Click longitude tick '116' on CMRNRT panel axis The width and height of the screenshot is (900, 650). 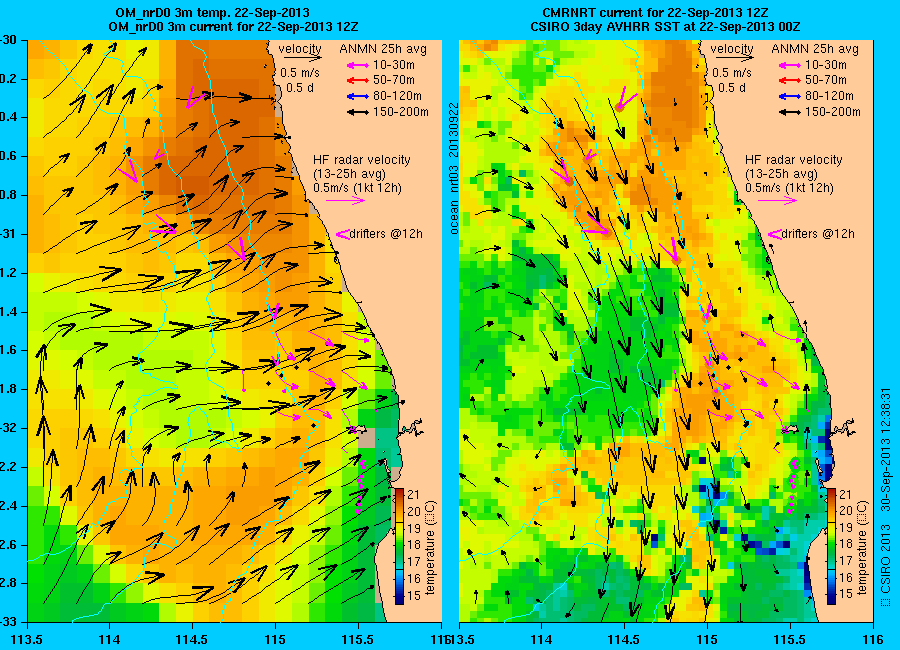pyautogui.click(x=873, y=639)
